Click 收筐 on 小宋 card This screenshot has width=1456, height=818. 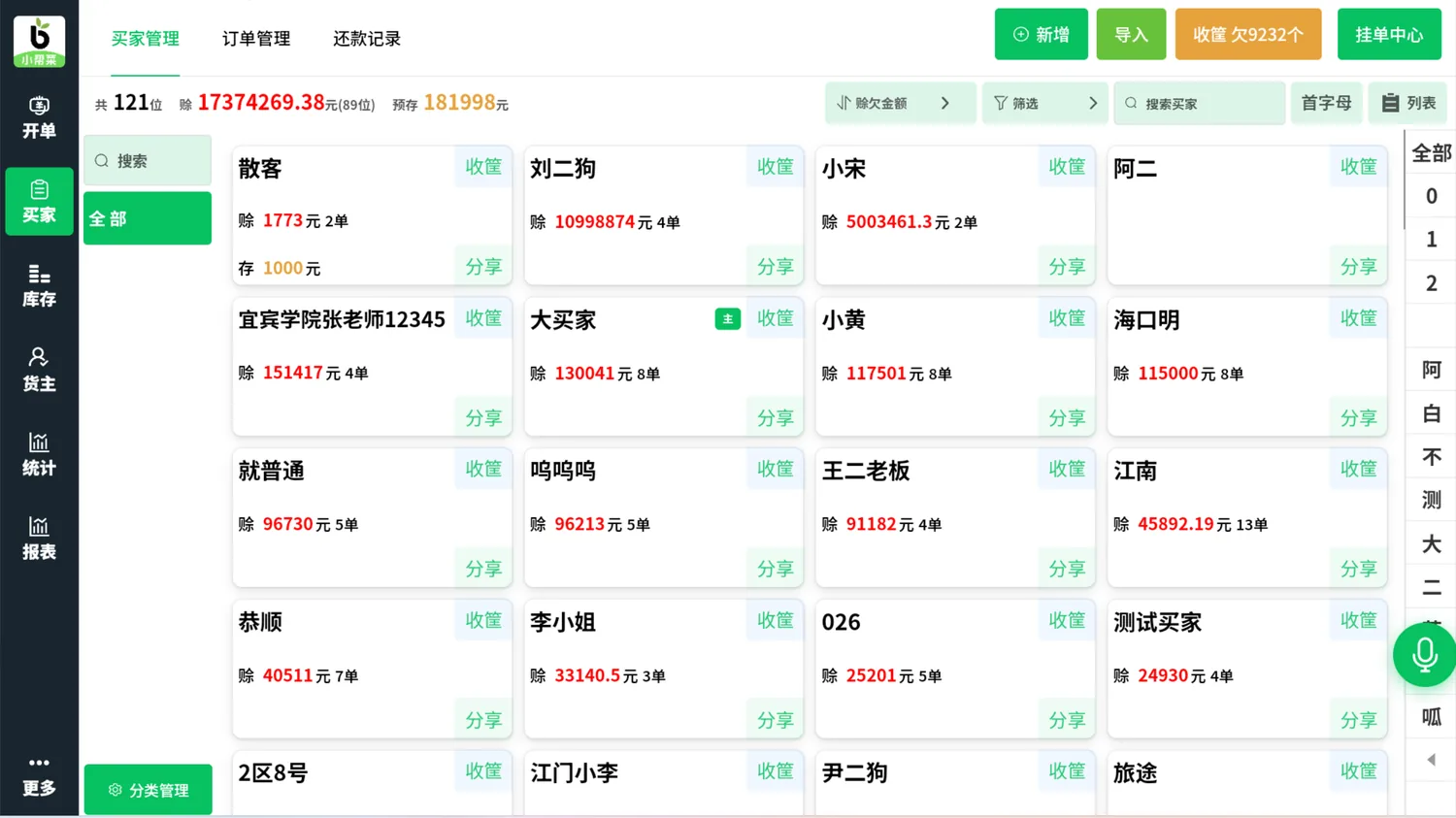tap(1067, 167)
